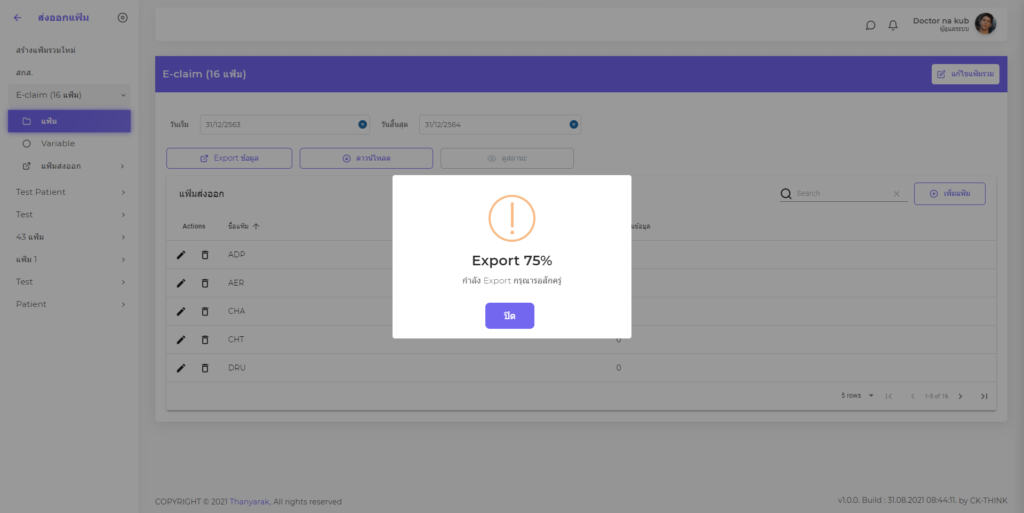Expand the Test Patient sidebar item
The image size is (1024, 513).
pyautogui.click(x=123, y=192)
